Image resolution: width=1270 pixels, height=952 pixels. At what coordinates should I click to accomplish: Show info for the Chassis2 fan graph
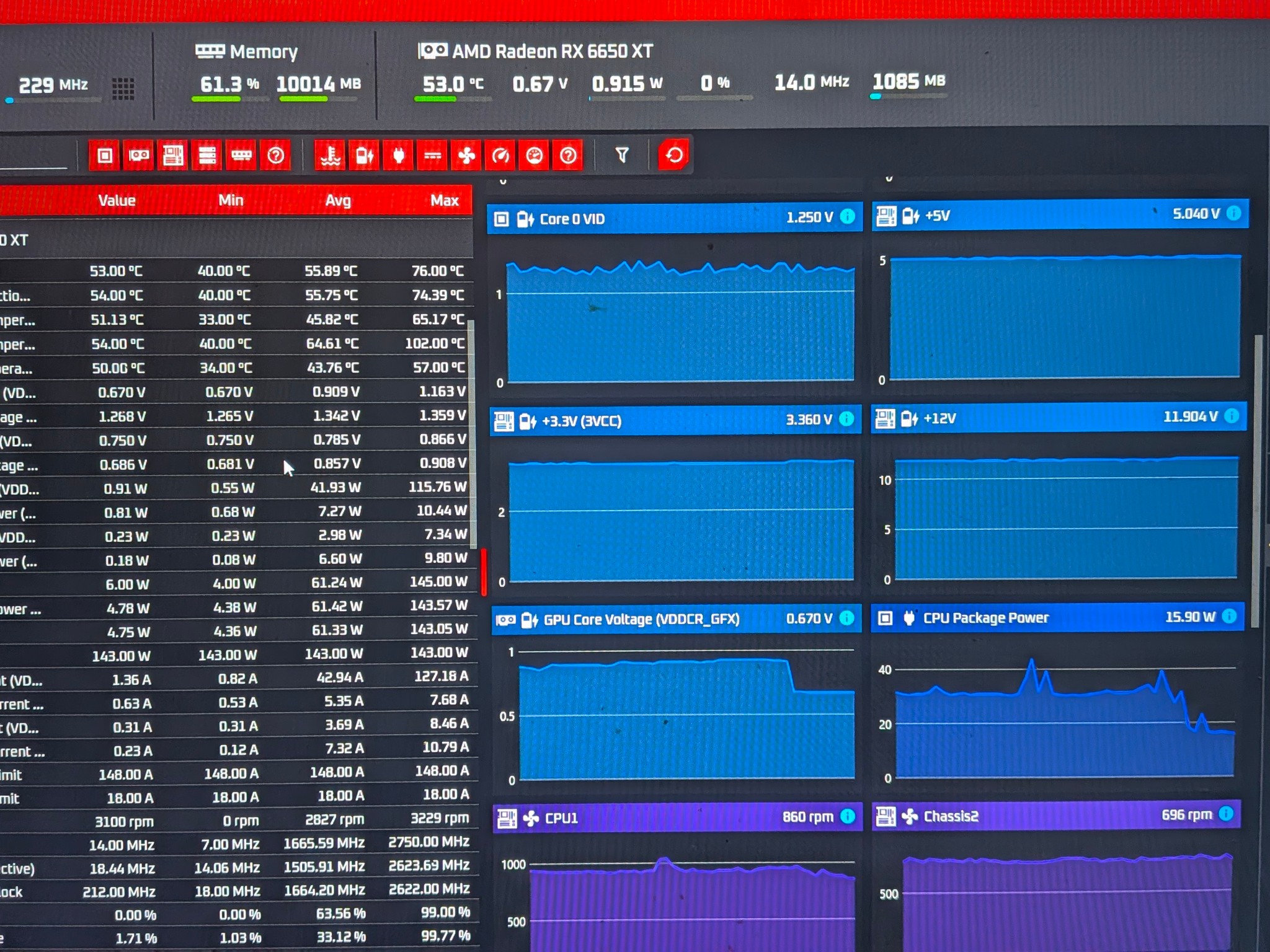(1226, 814)
